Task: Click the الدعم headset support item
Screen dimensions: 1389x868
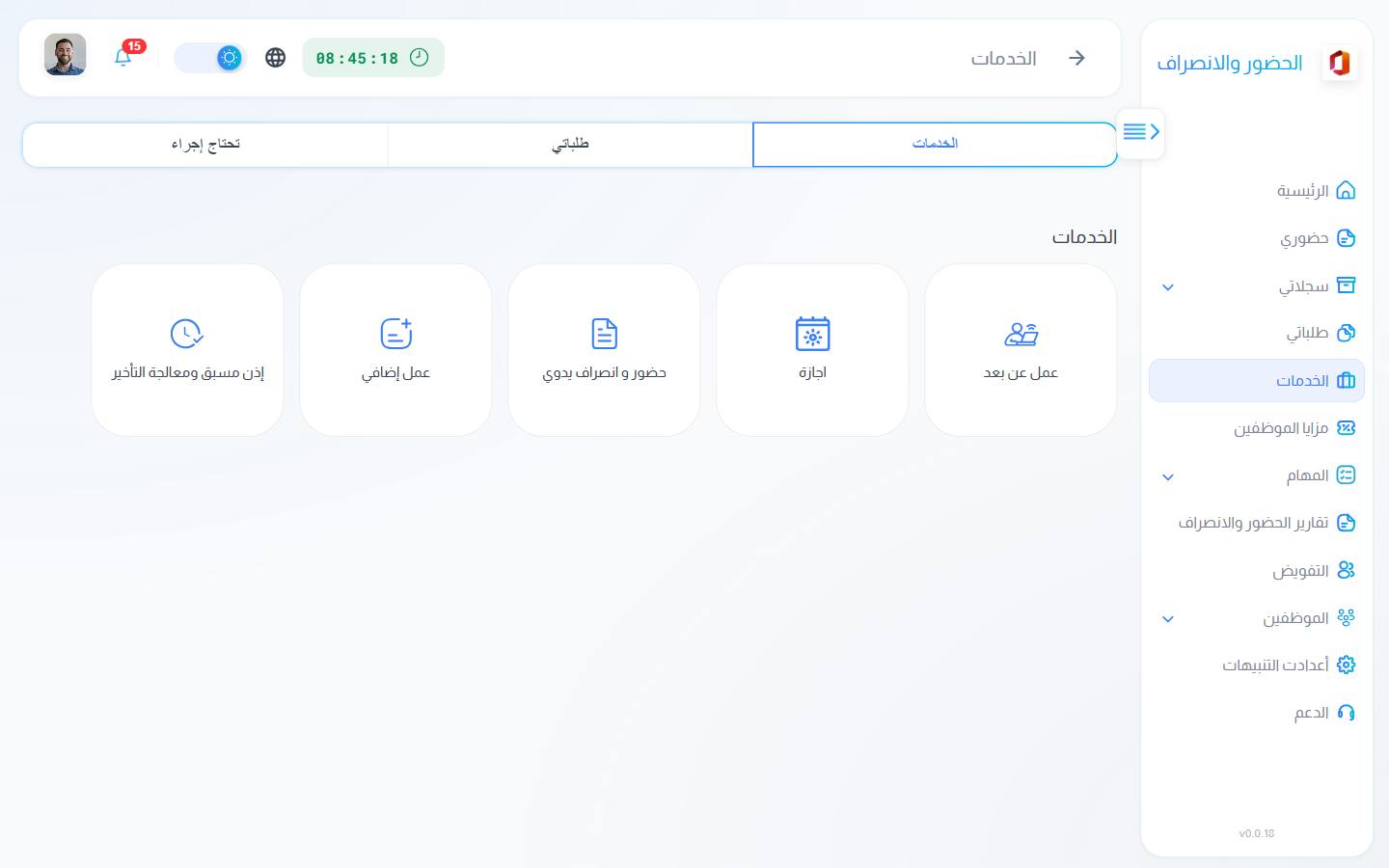Action: (x=1256, y=713)
